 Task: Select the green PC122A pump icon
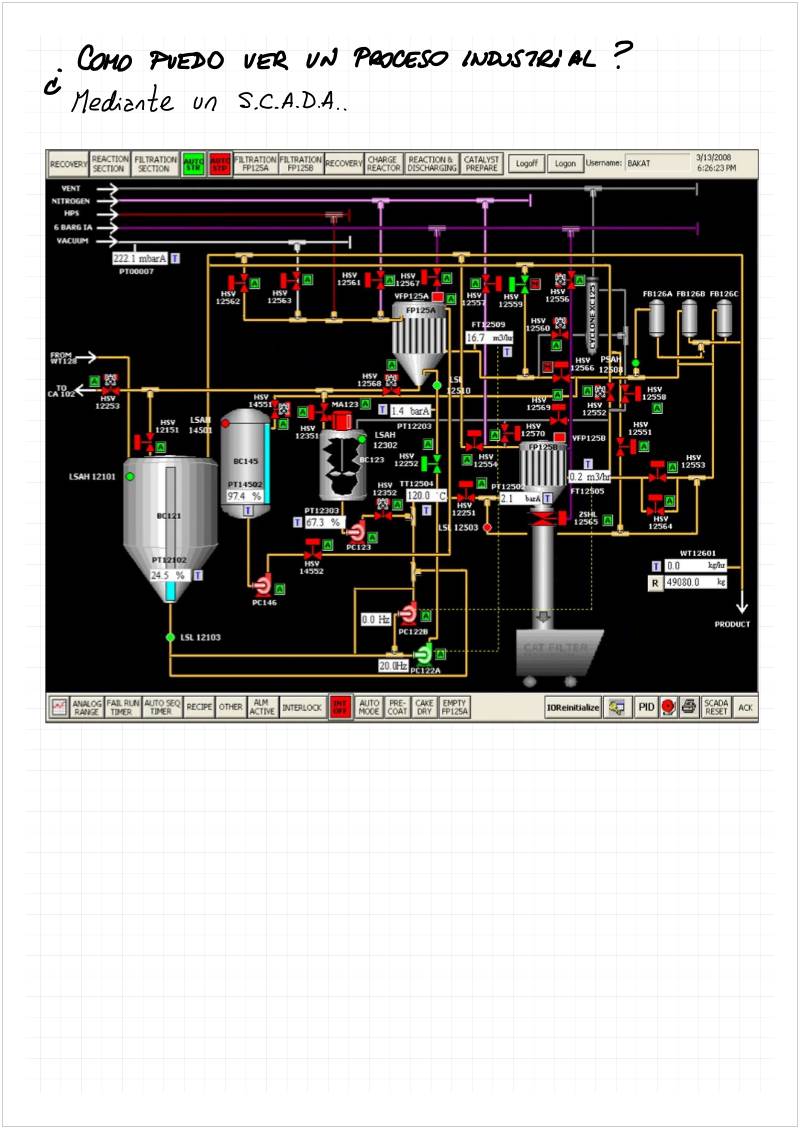424,653
